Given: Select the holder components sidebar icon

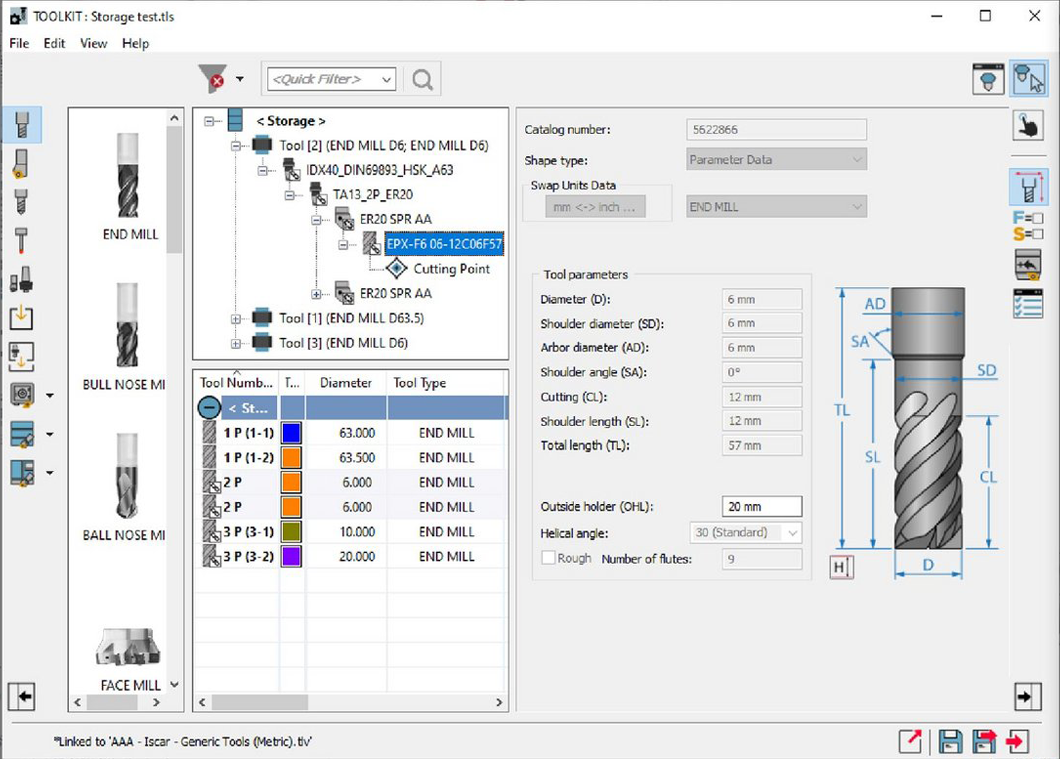Looking at the screenshot, I should [21, 279].
